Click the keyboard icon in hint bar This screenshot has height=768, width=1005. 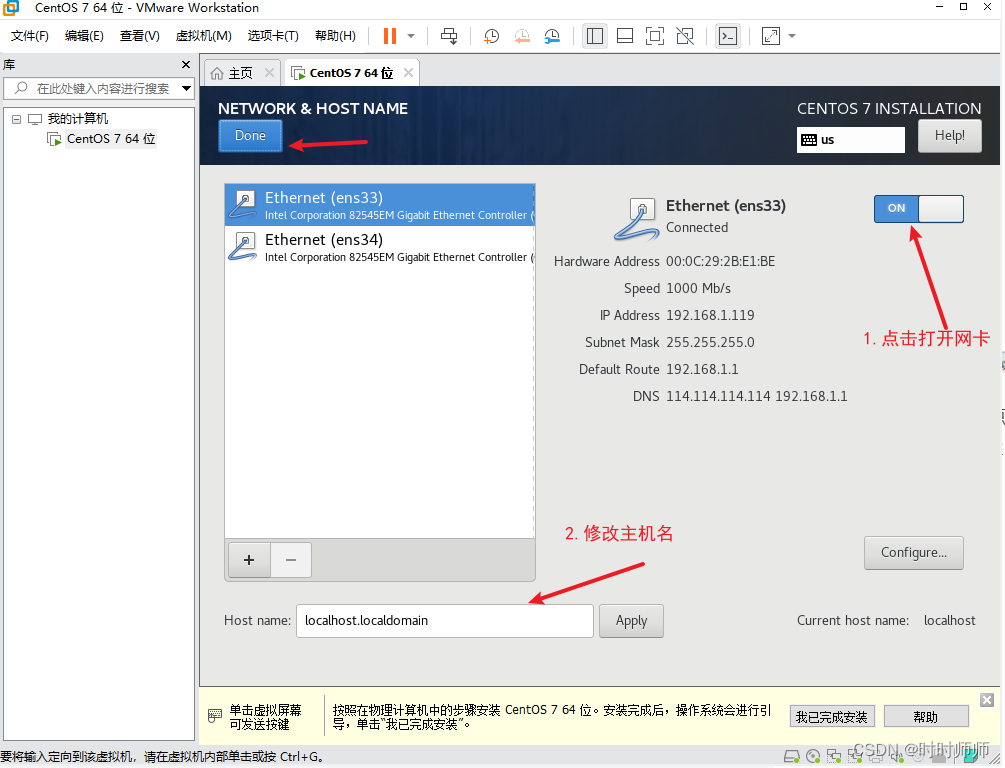coord(215,715)
